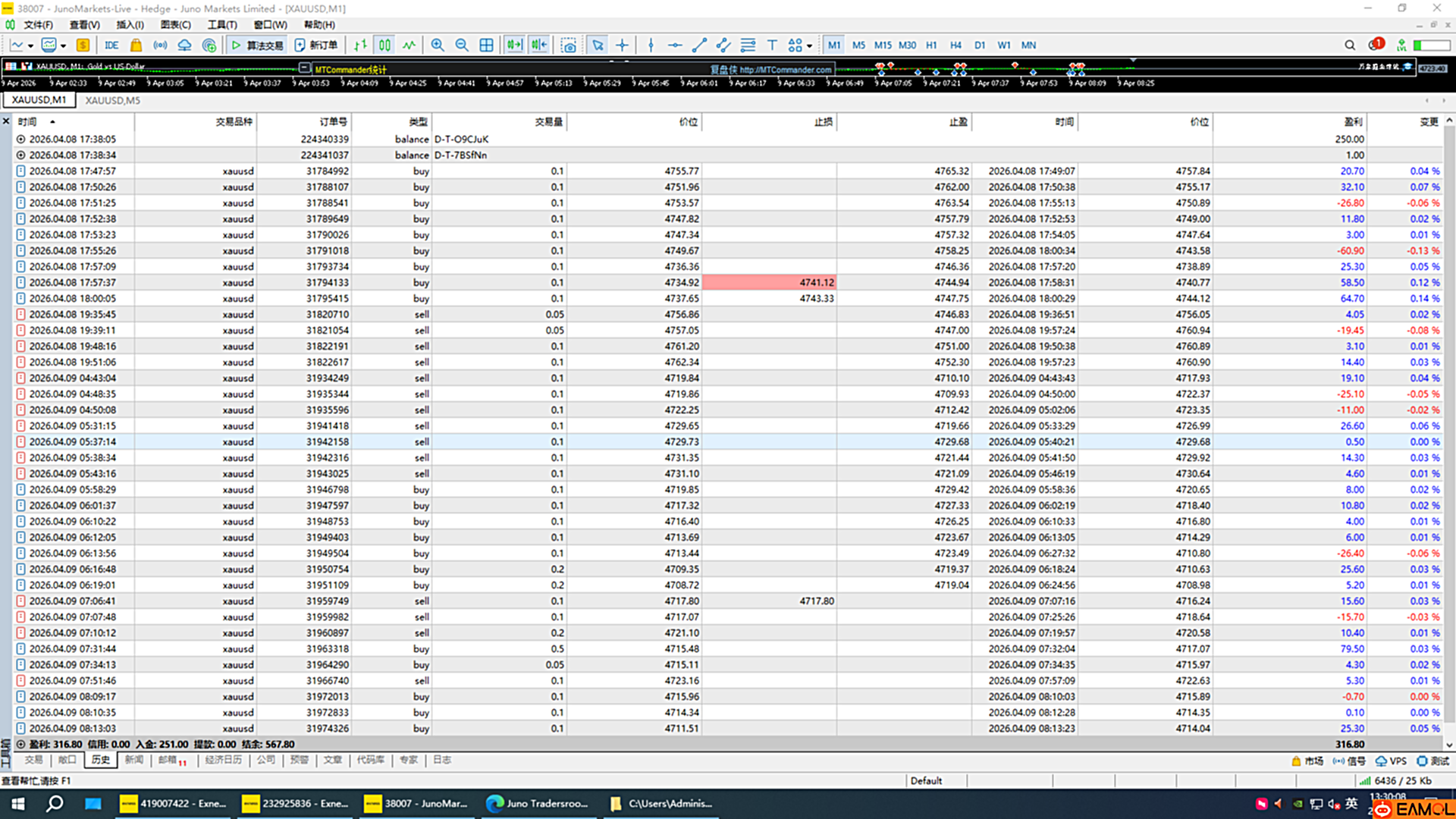This screenshot has height=819, width=1456.
Task: Switch to the XAUUSD,M5 chart tab
Action: pos(112,100)
